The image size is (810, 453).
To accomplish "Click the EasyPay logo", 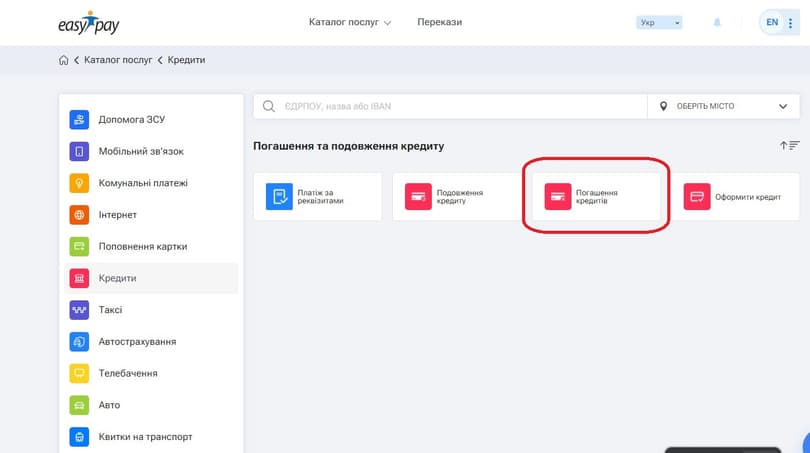I will click(91, 22).
